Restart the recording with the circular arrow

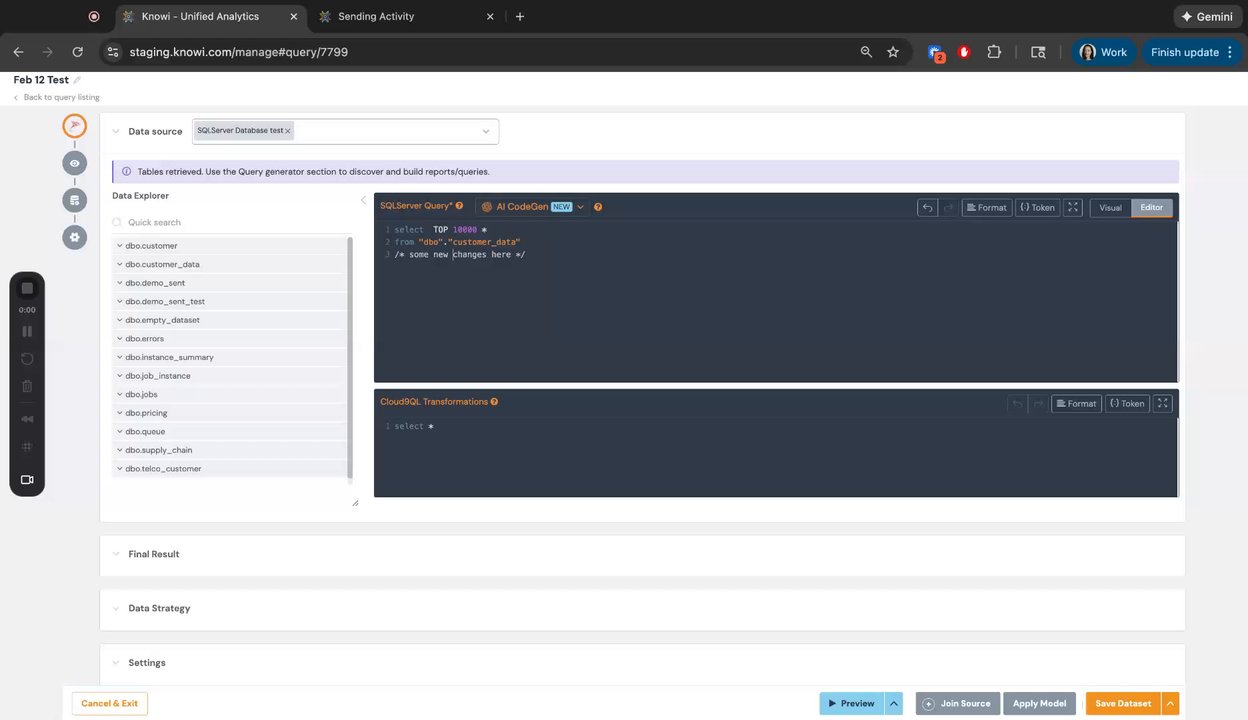[x=27, y=358]
